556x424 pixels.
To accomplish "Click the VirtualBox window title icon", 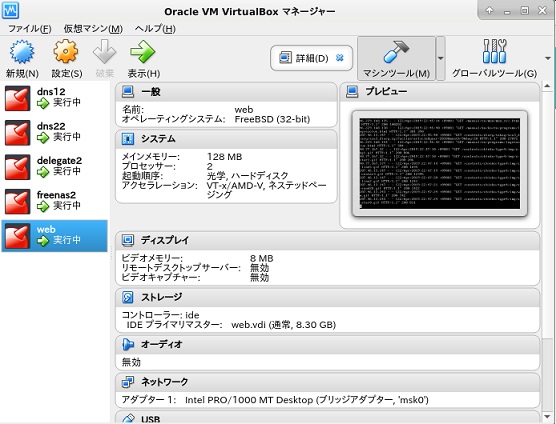I will pyautogui.click(x=11, y=10).
